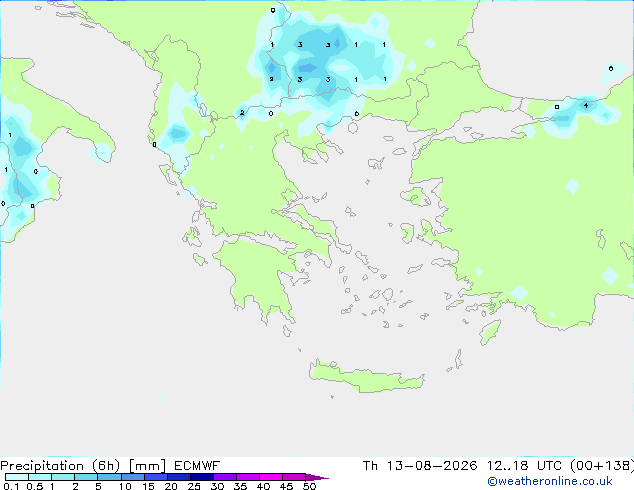Click the '50' legend scale value
Screen dimensions: 634x490
pyautogui.click(x=310, y=486)
